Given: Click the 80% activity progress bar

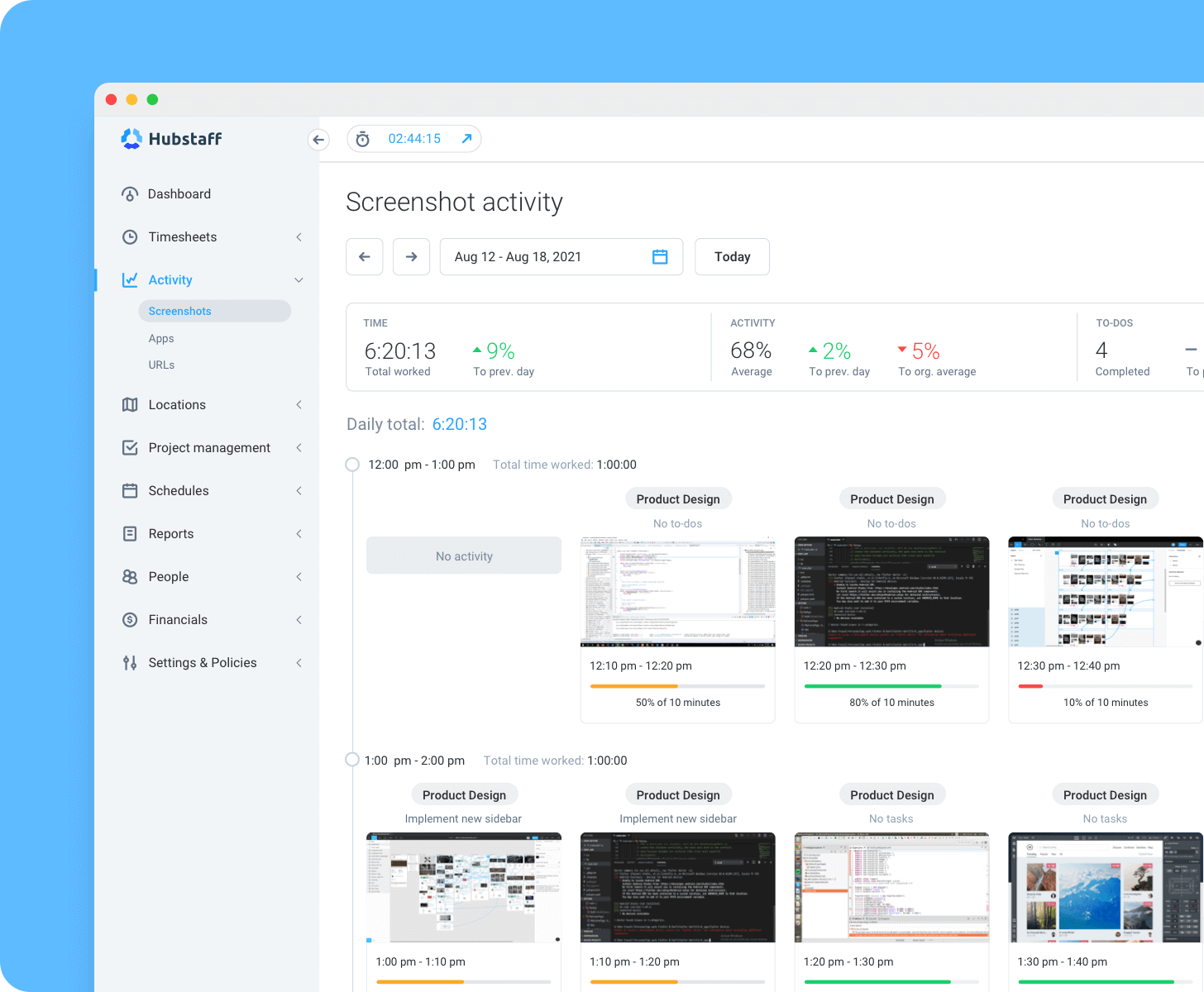Looking at the screenshot, I should [x=891, y=686].
